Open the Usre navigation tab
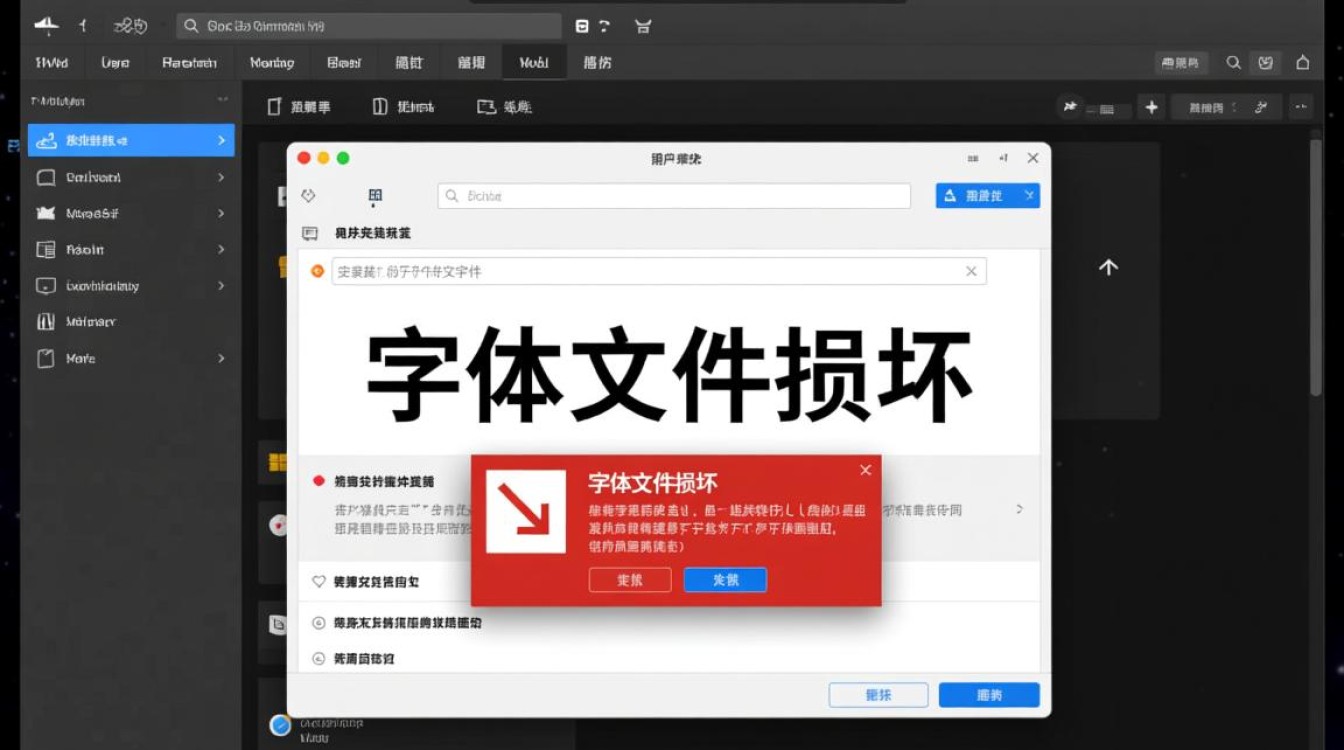Screen dimensions: 1344x750 [x=115, y=62]
